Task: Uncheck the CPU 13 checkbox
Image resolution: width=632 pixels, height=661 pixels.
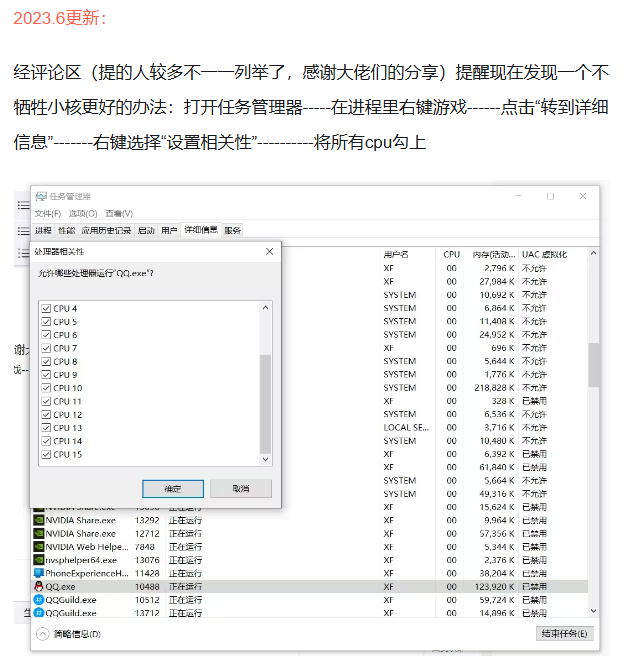Action: coord(46,428)
